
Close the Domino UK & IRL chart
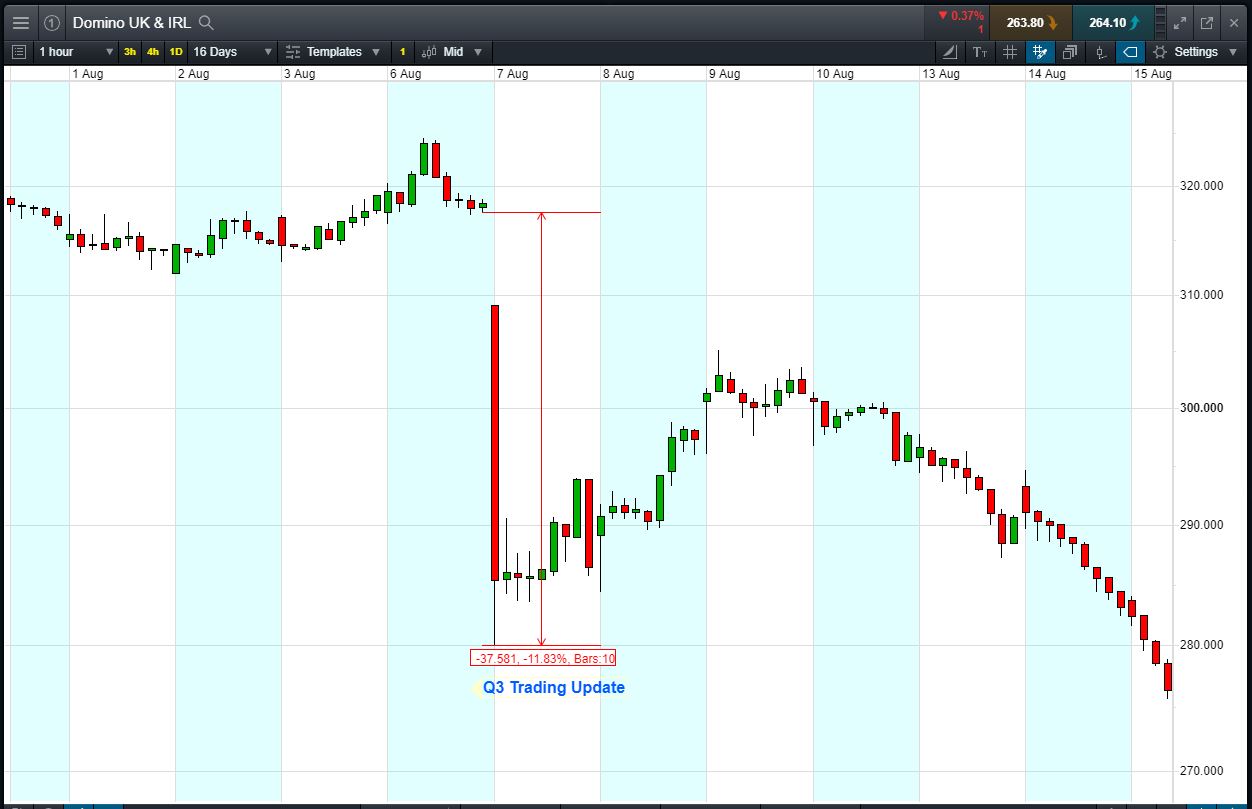coord(1234,22)
